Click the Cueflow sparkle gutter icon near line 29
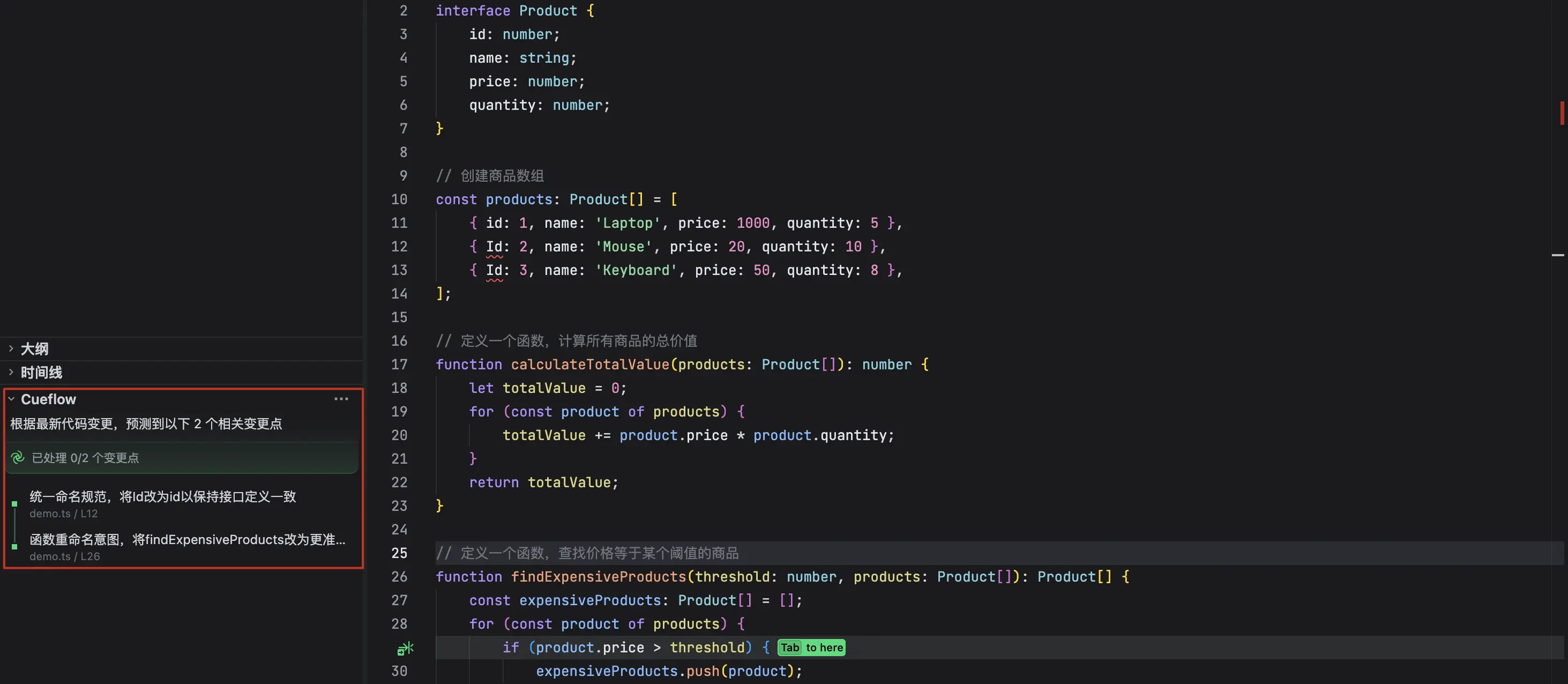 pos(405,648)
